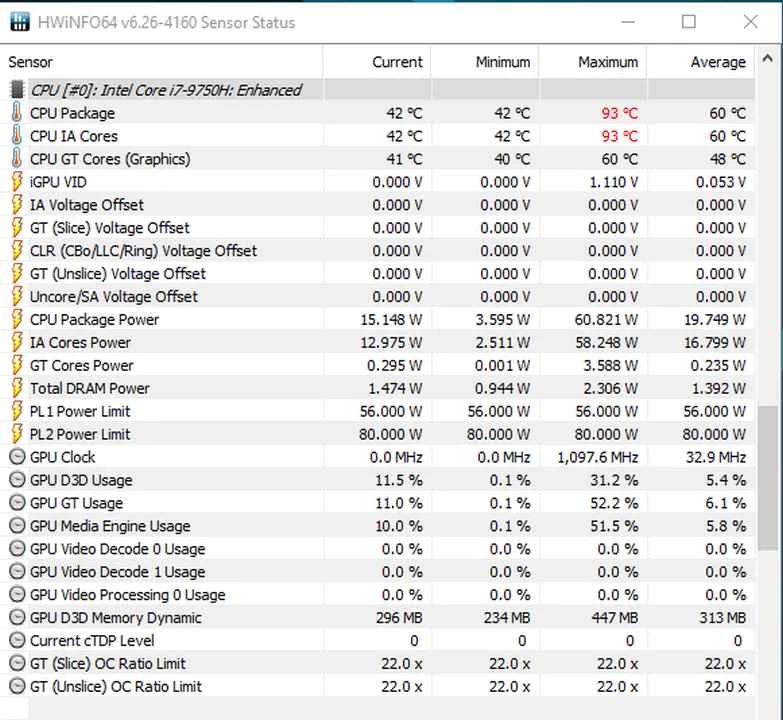Select the CPU Package Power label
This screenshot has height=720, width=783.
[x=94, y=320]
